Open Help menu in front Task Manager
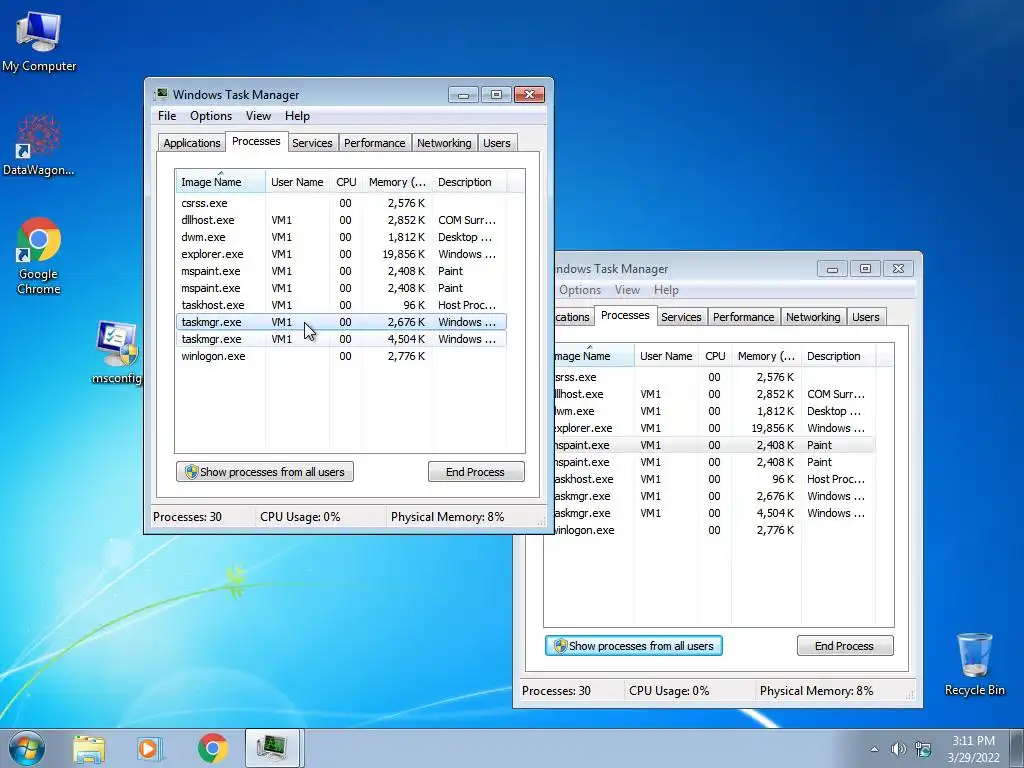The image size is (1024, 768). coord(297,116)
